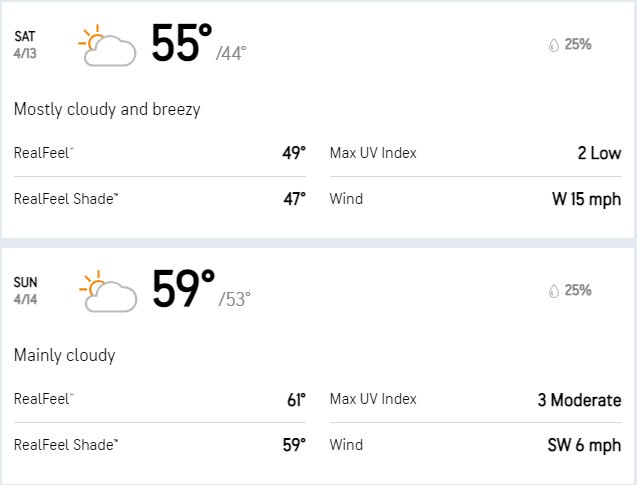
Task: Open the SUN 4/14 daily forecast
Action: 25,291
